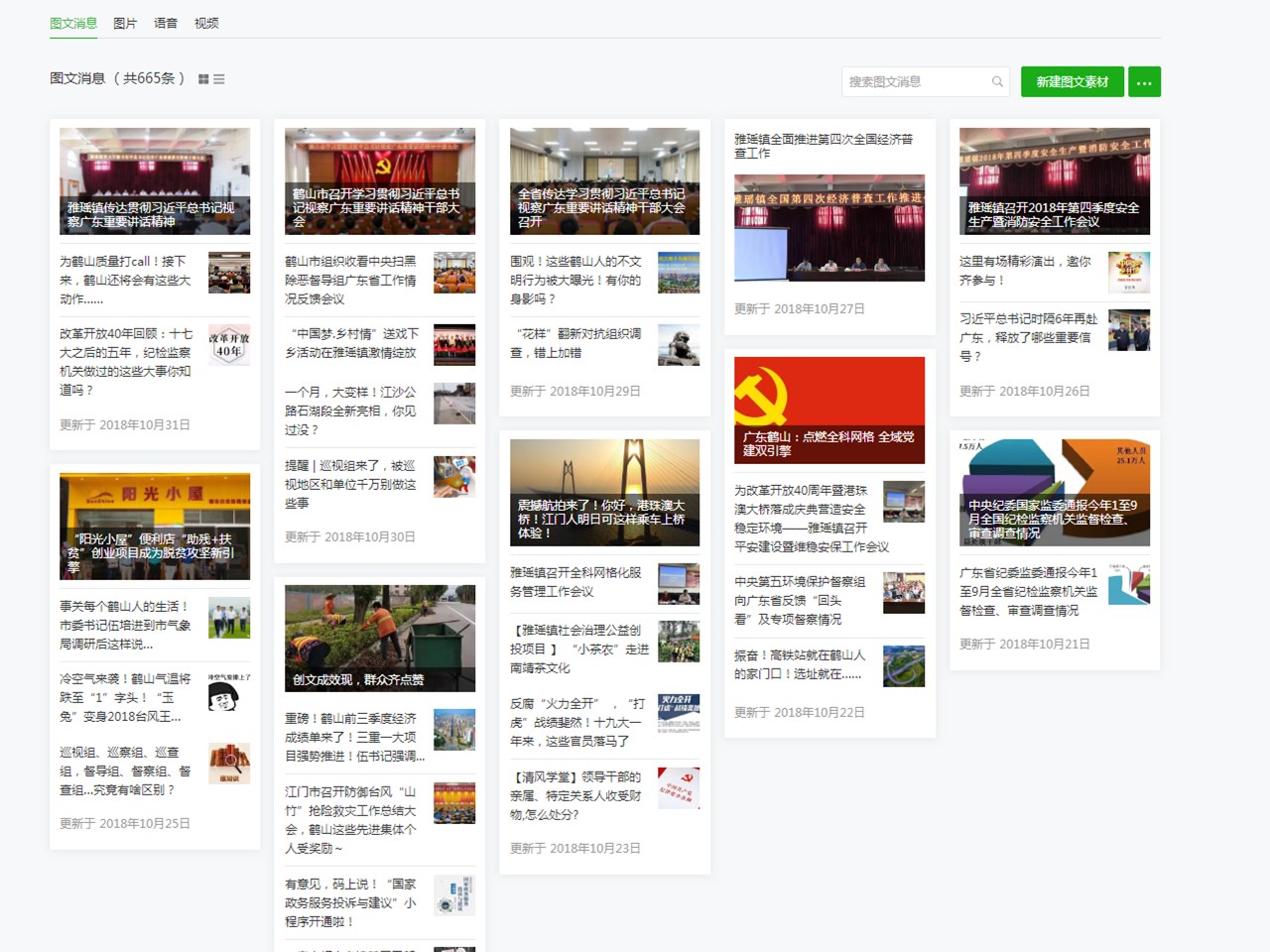Open the 阳光小屋 便利店 article
The width and height of the screenshot is (1270, 952).
click(154, 526)
